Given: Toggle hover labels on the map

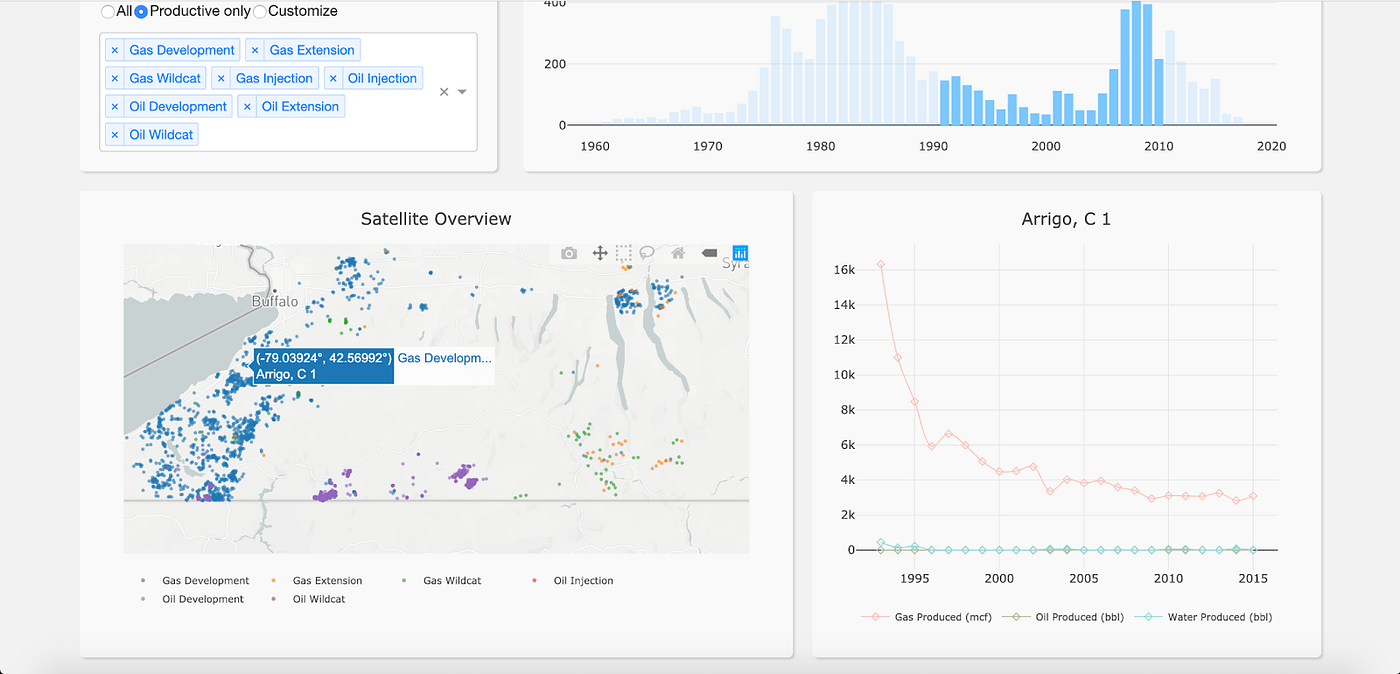Looking at the screenshot, I should tap(709, 253).
